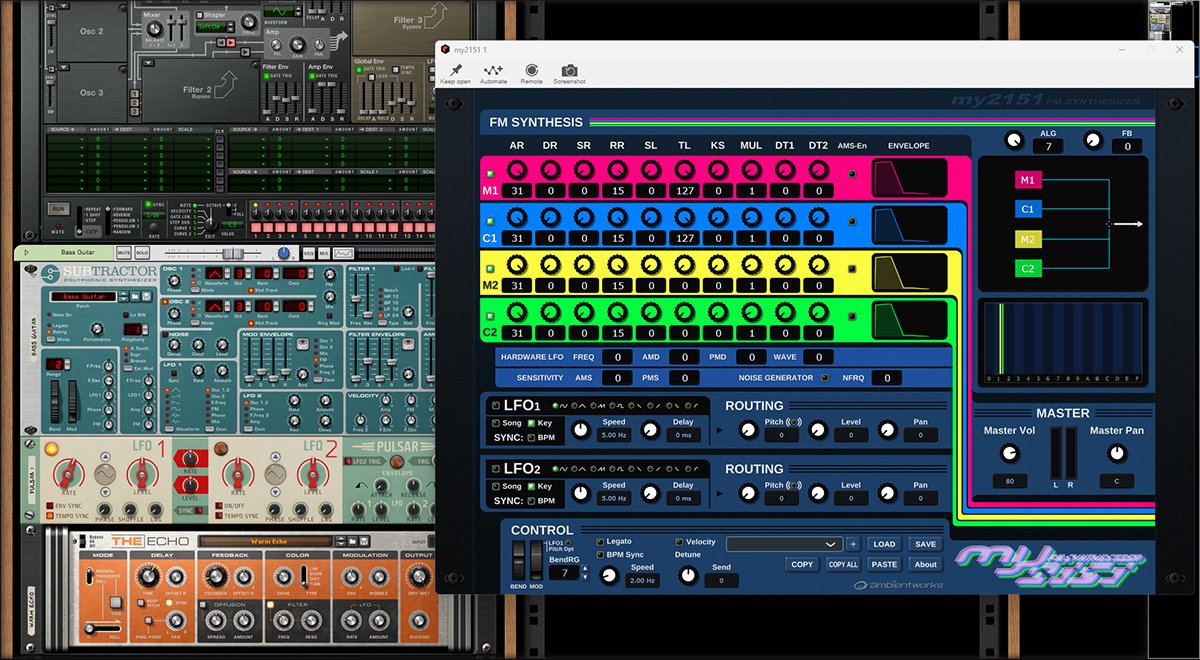The width and height of the screenshot is (1200, 660).
Task: Enable the LFO2 power checkbox
Action: pos(496,469)
